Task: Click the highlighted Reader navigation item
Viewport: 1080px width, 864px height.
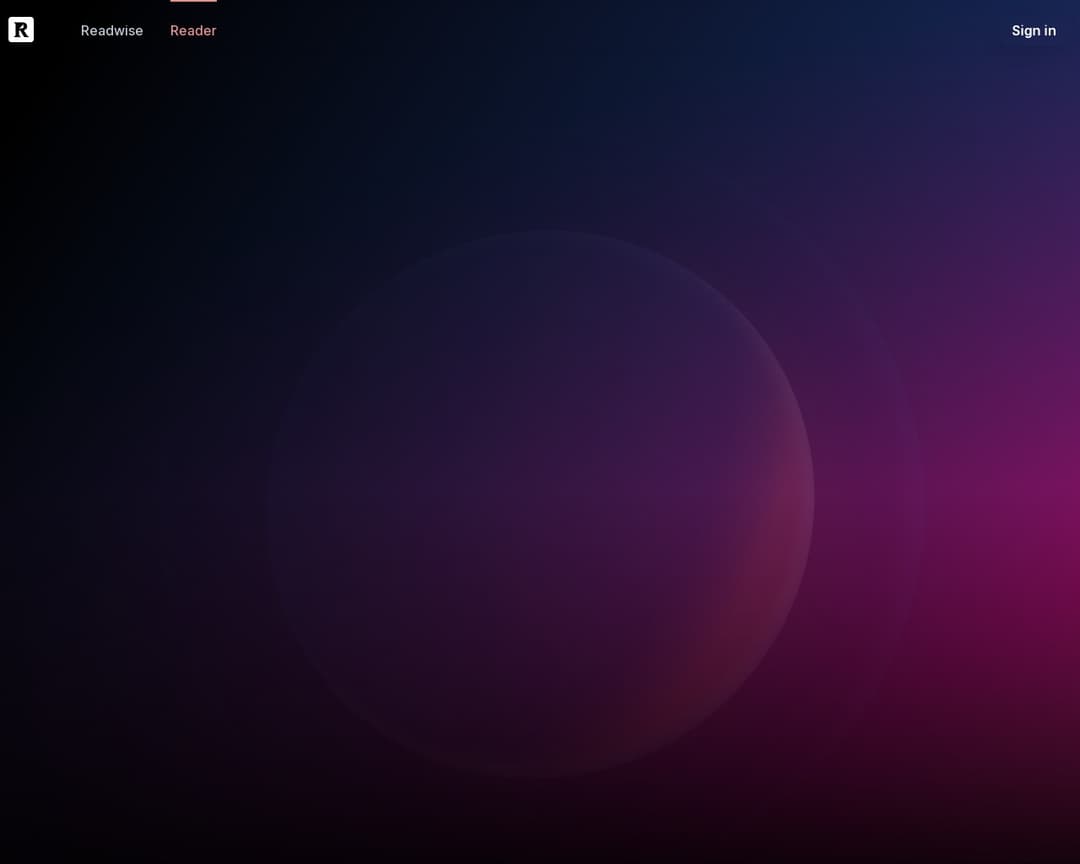Action: click(x=193, y=31)
